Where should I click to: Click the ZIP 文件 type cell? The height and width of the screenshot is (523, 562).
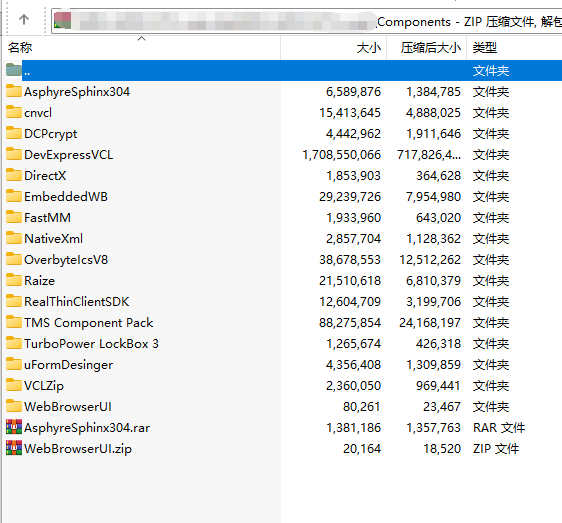(496, 449)
